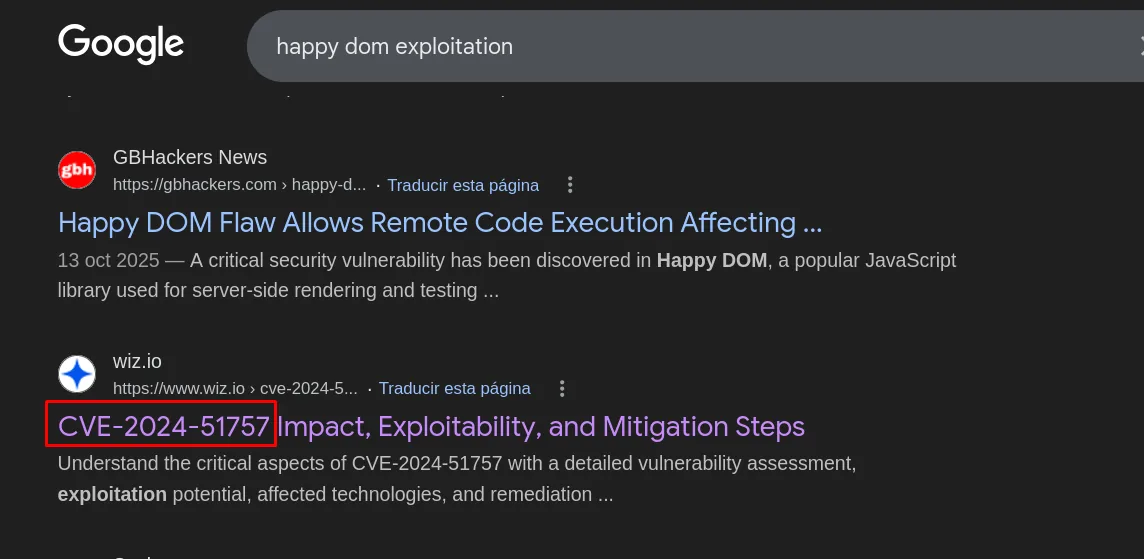
Task: Click the 'GBHackers News' site name
Action: [x=190, y=157]
